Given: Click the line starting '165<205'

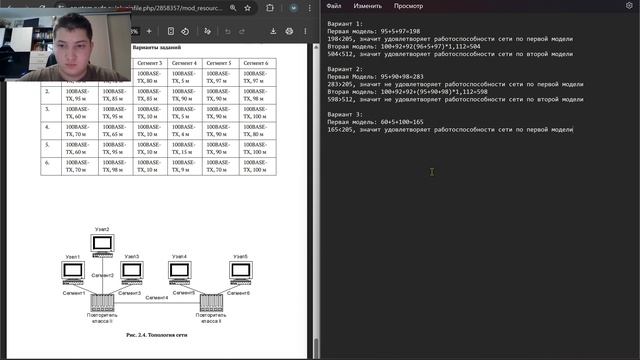Looking at the screenshot, I should [450, 129].
